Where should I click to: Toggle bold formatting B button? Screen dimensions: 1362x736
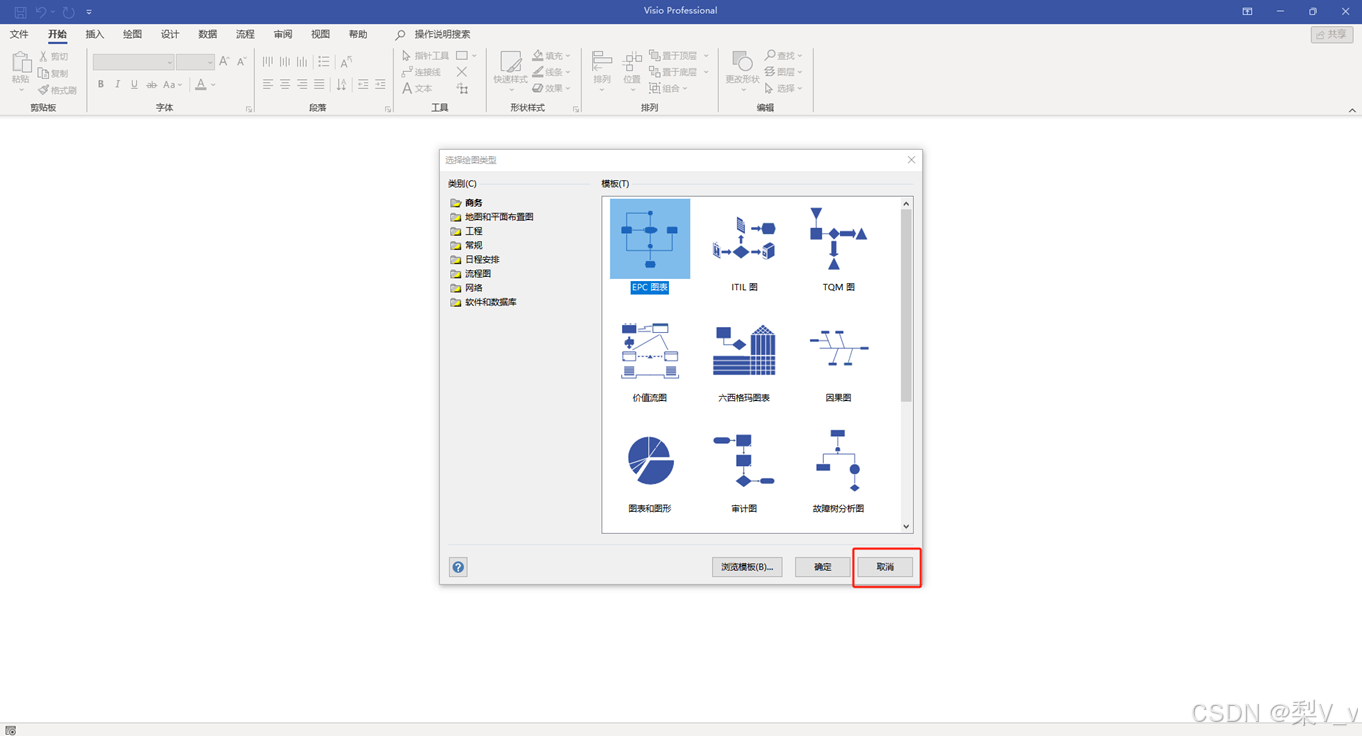101,85
